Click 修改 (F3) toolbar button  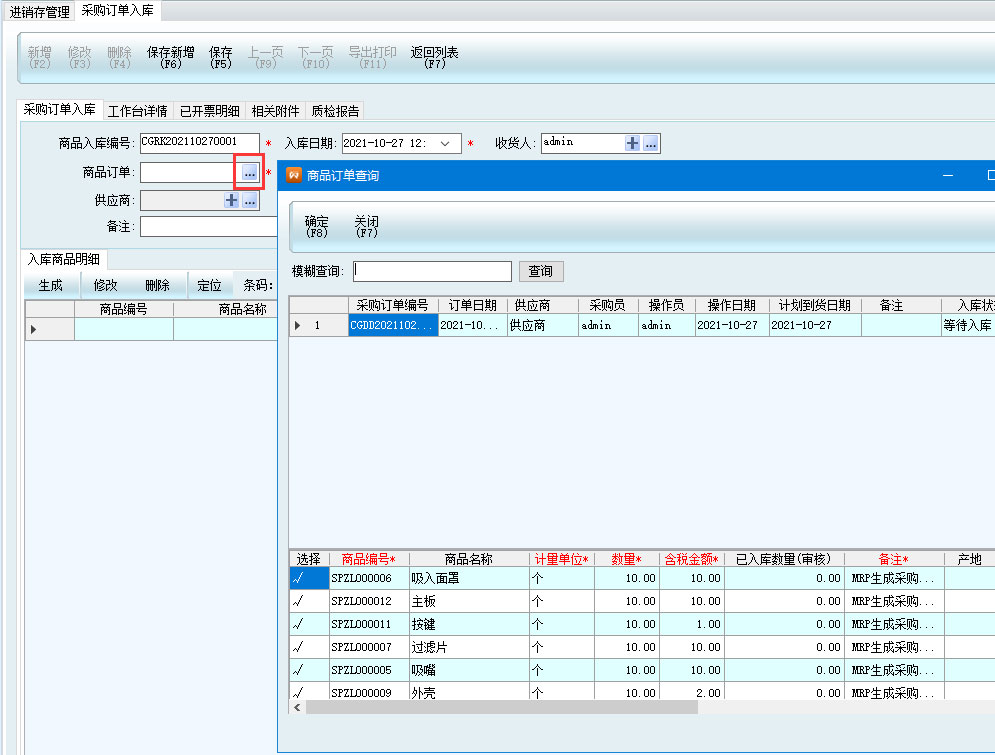click(x=79, y=57)
